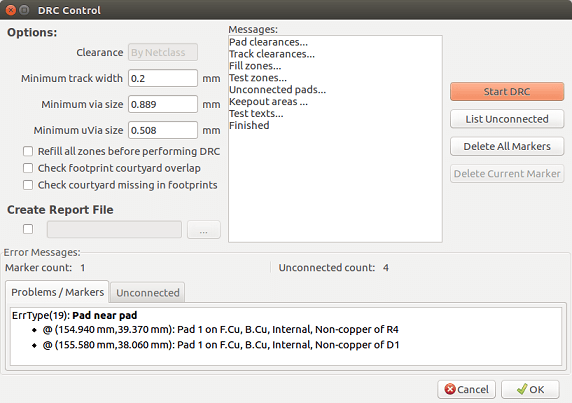Click the OK button with green checkmark
Viewport: 572px width, 403px height.
pyautogui.click(x=530, y=390)
